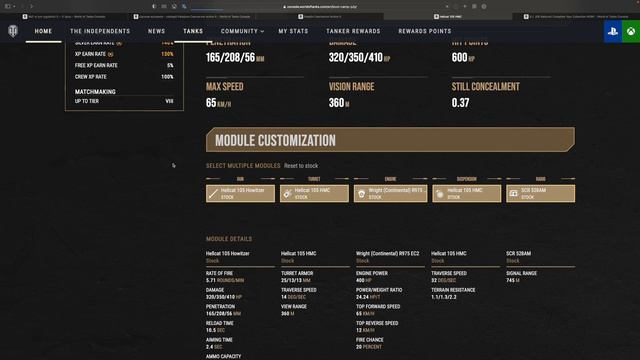Open the TANKS nav item

(193, 31)
